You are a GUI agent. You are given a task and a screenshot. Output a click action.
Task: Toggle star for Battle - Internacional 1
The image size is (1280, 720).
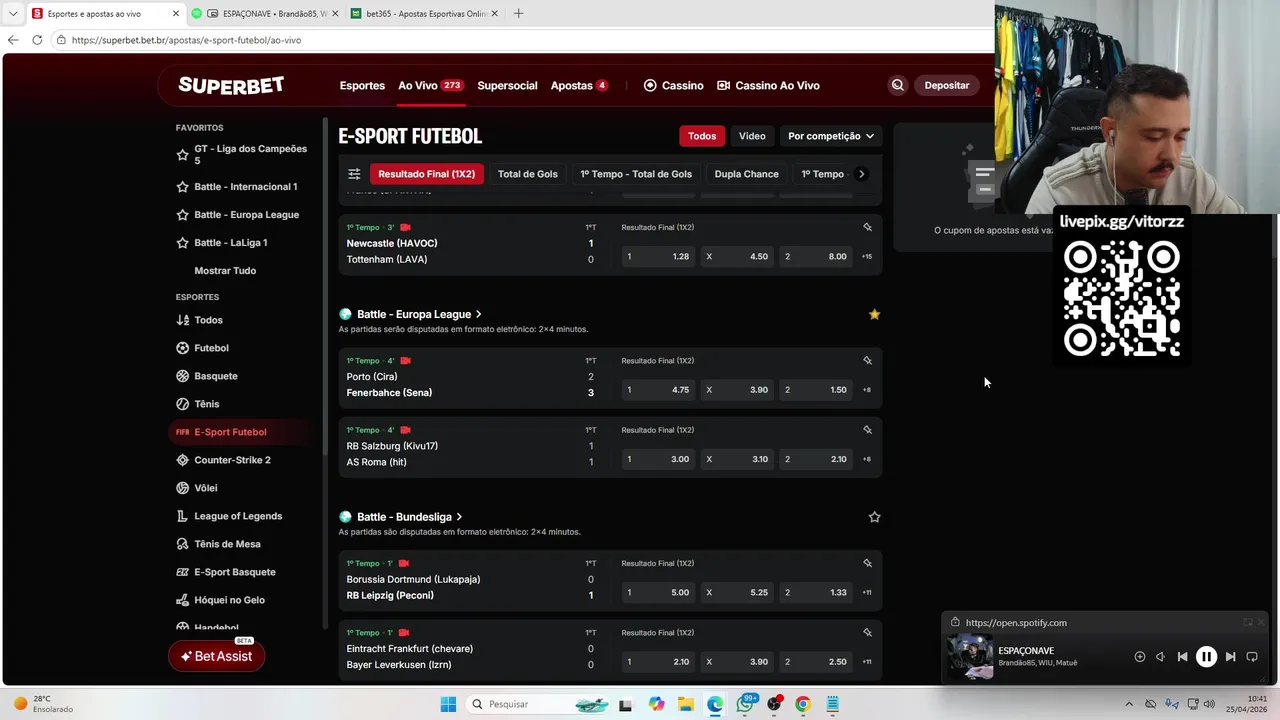182,187
